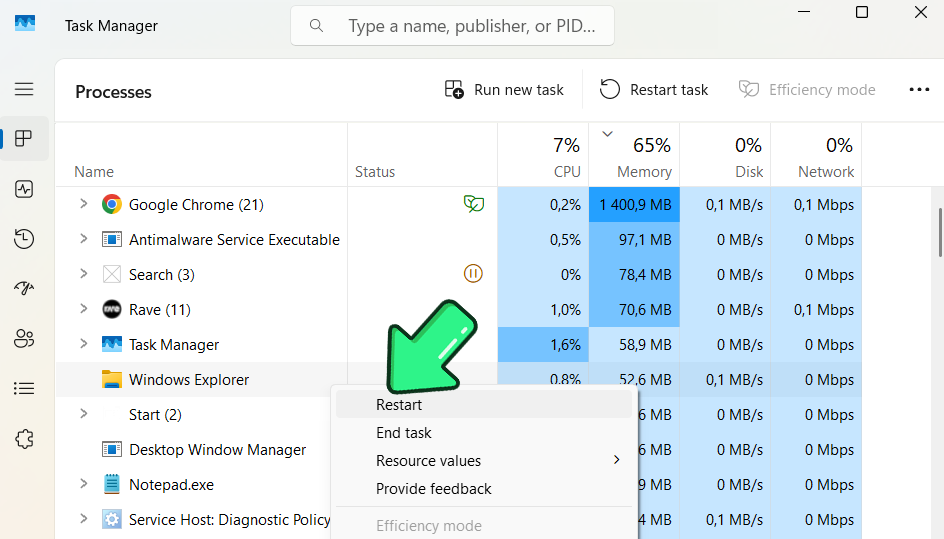Open the Startup apps sidebar icon
Viewport: 944px width, 539px height.
(x=24, y=288)
